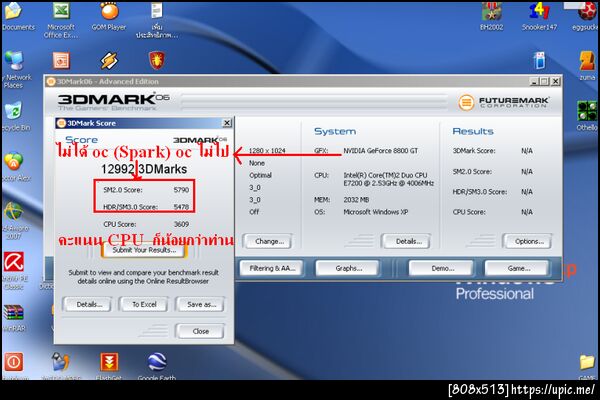This screenshot has height=400, width=600.
Task: Open Filtering & AA settings
Action: click(x=272, y=268)
